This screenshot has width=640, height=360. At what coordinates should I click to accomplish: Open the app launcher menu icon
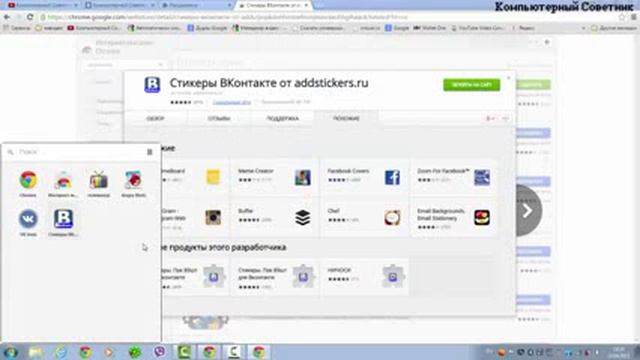tap(149, 152)
